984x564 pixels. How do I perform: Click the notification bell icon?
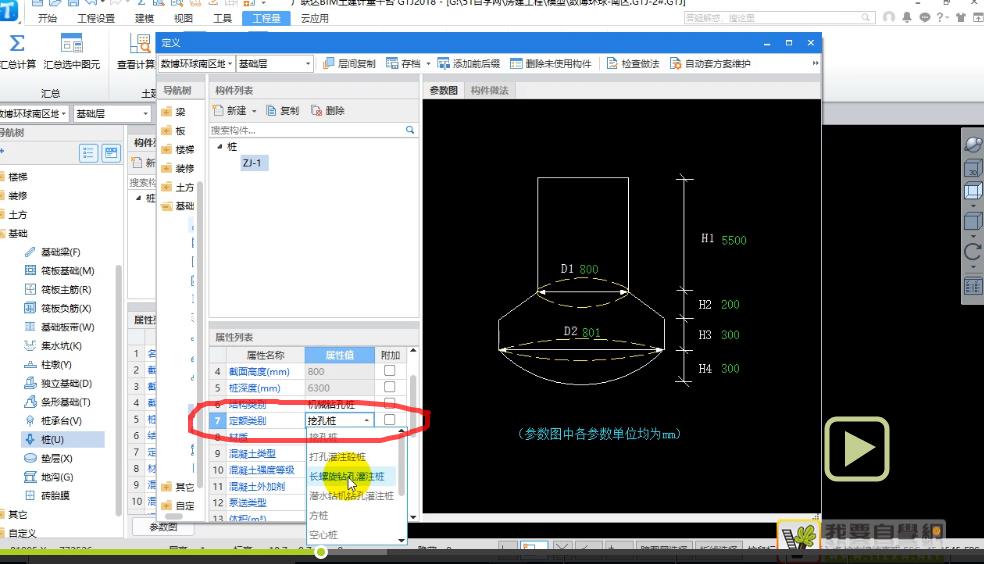pos(907,17)
